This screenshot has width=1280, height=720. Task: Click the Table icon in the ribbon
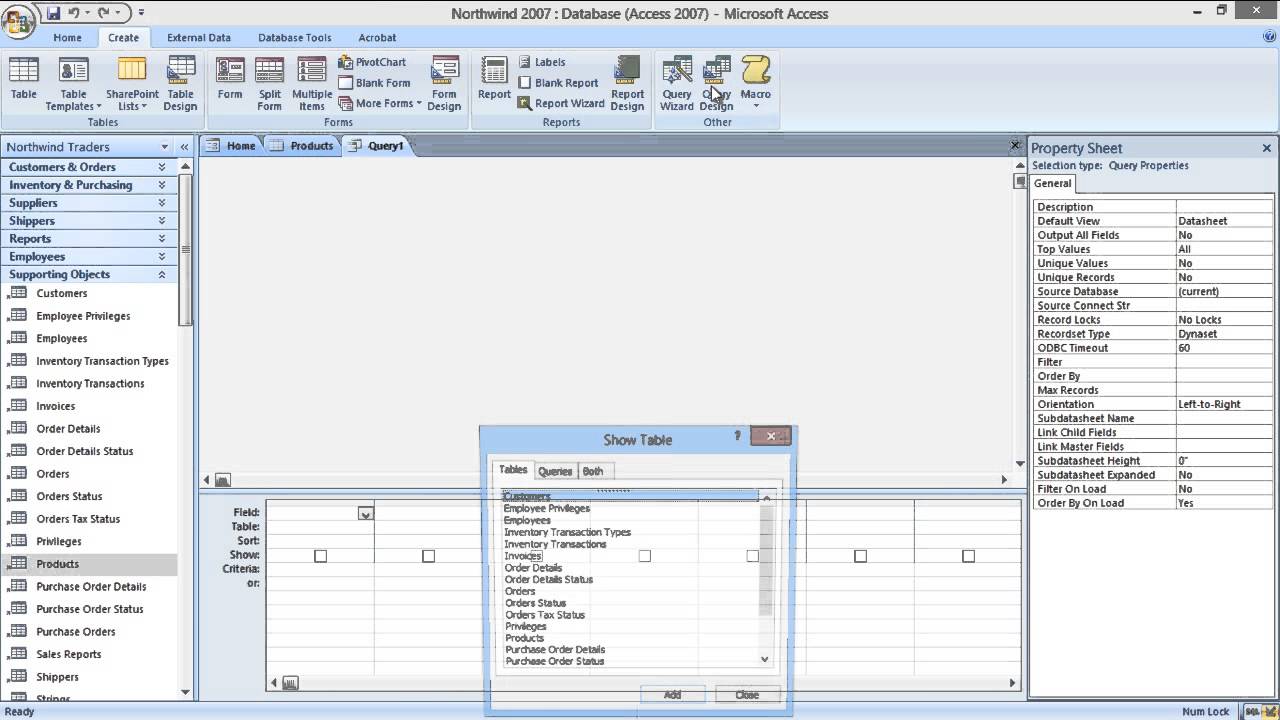coord(24,80)
